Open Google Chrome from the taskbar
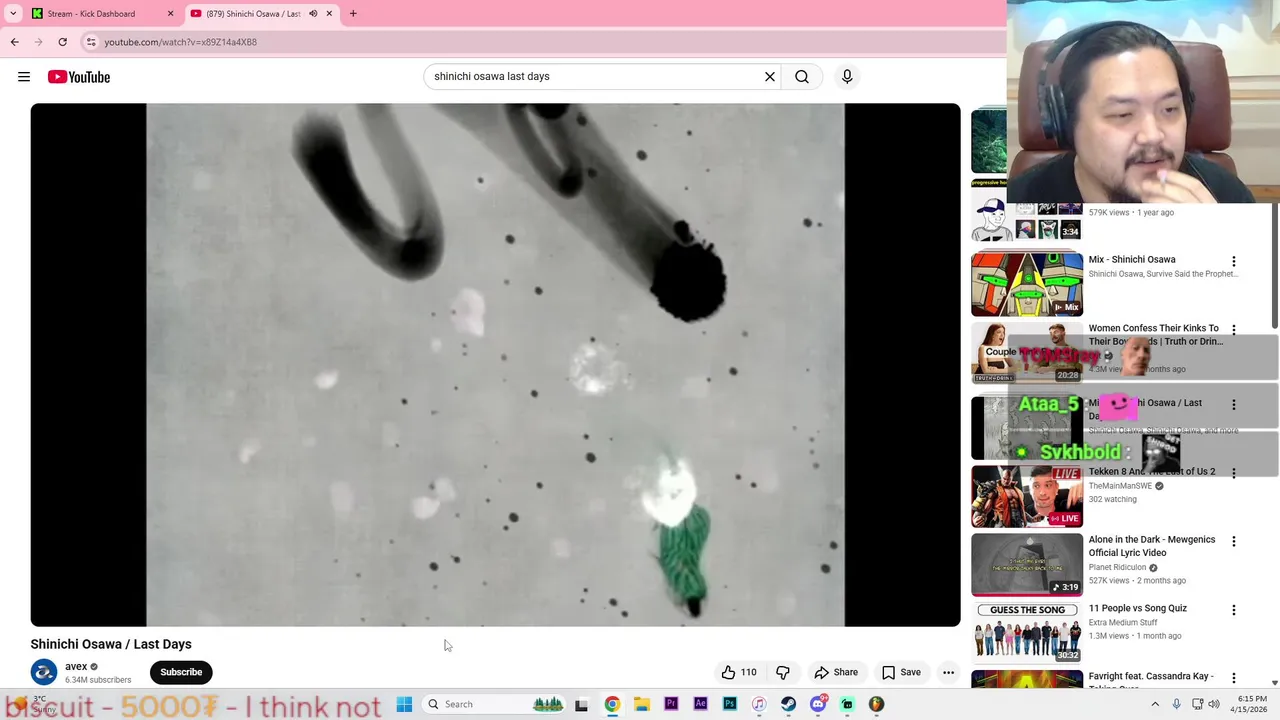Screen dimensions: 1280x720 (x=612, y=704)
